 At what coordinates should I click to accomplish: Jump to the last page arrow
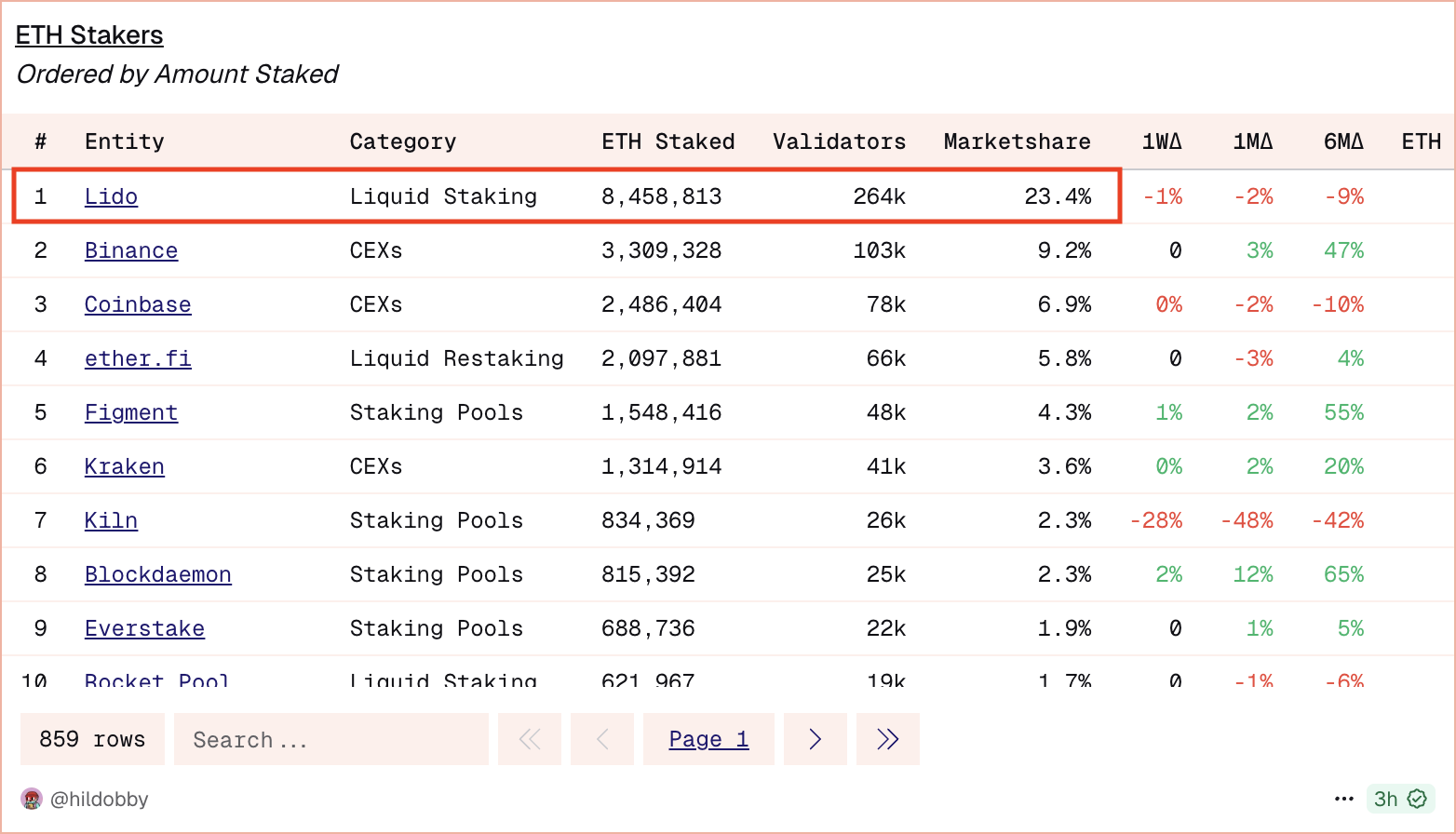(x=887, y=739)
